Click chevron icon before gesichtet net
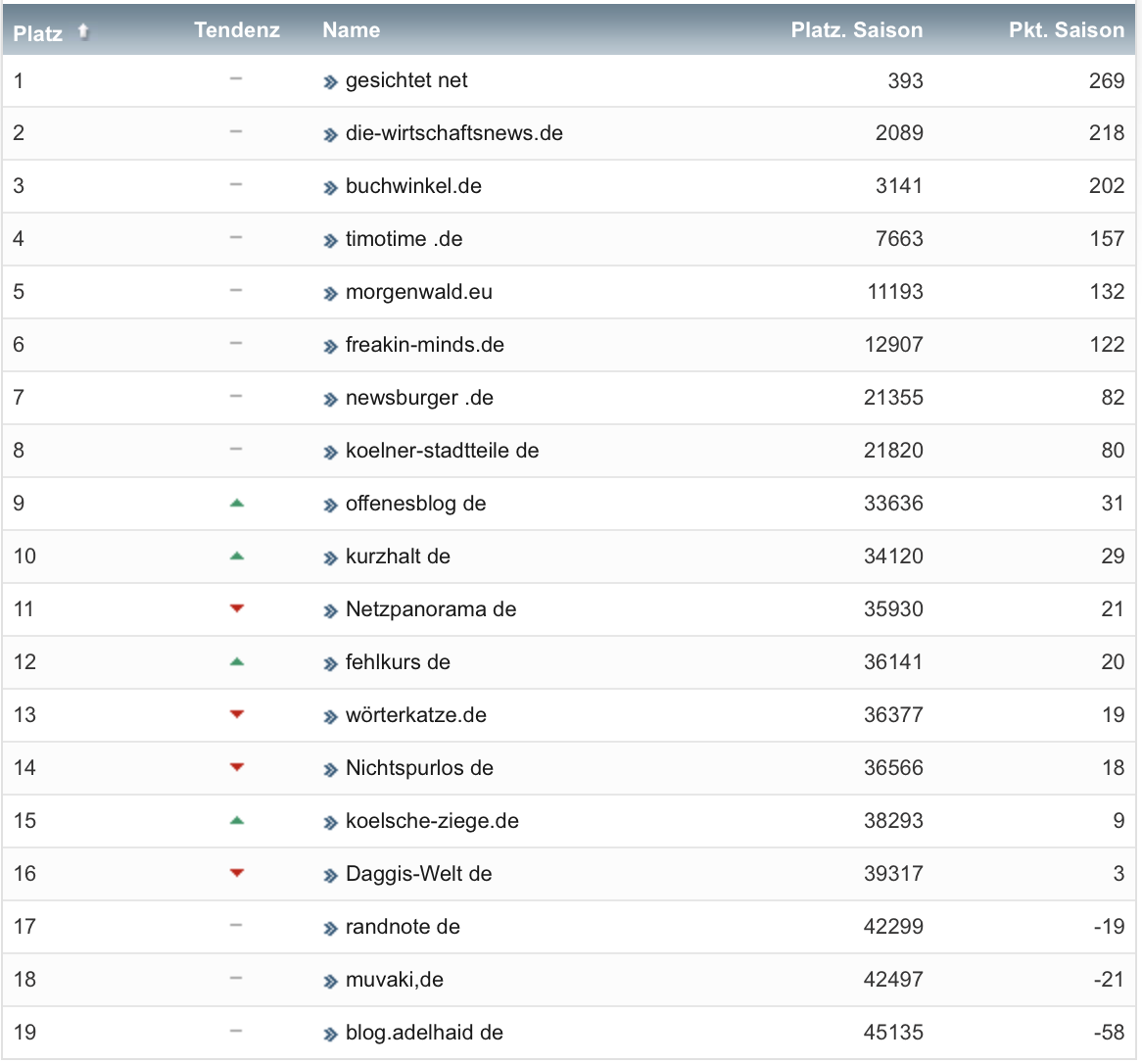 click(331, 82)
